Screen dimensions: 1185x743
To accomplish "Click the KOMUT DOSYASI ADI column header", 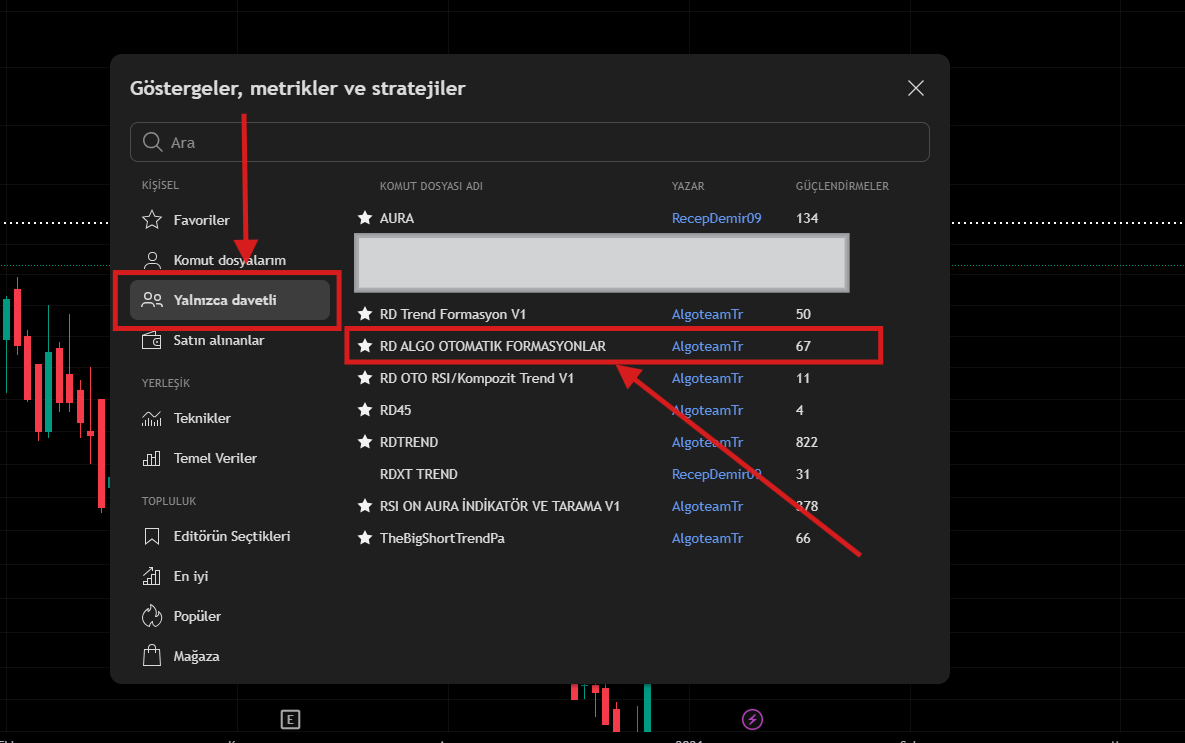I will pos(431,186).
